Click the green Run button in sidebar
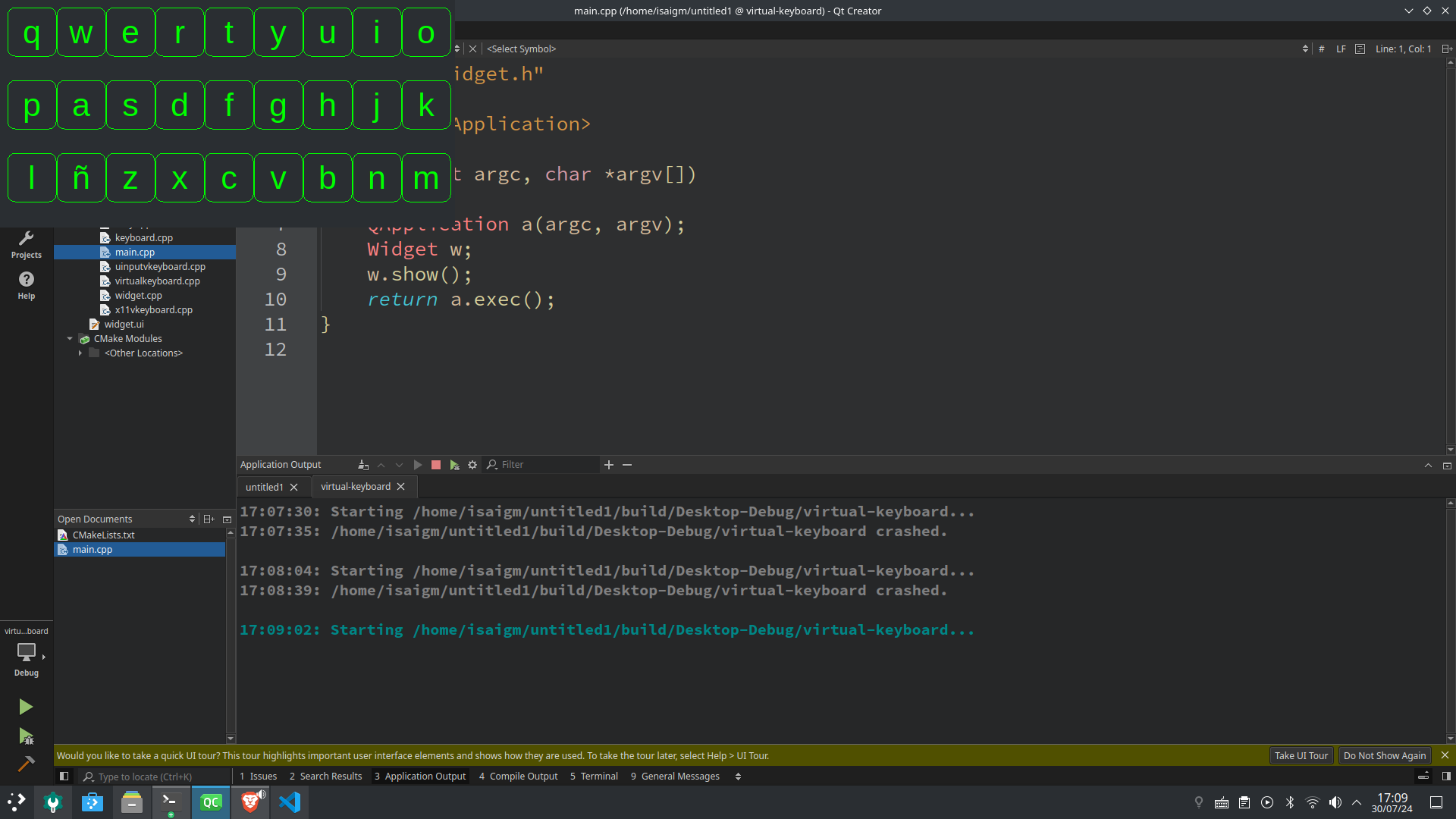This screenshot has width=1456, height=819. 26,707
